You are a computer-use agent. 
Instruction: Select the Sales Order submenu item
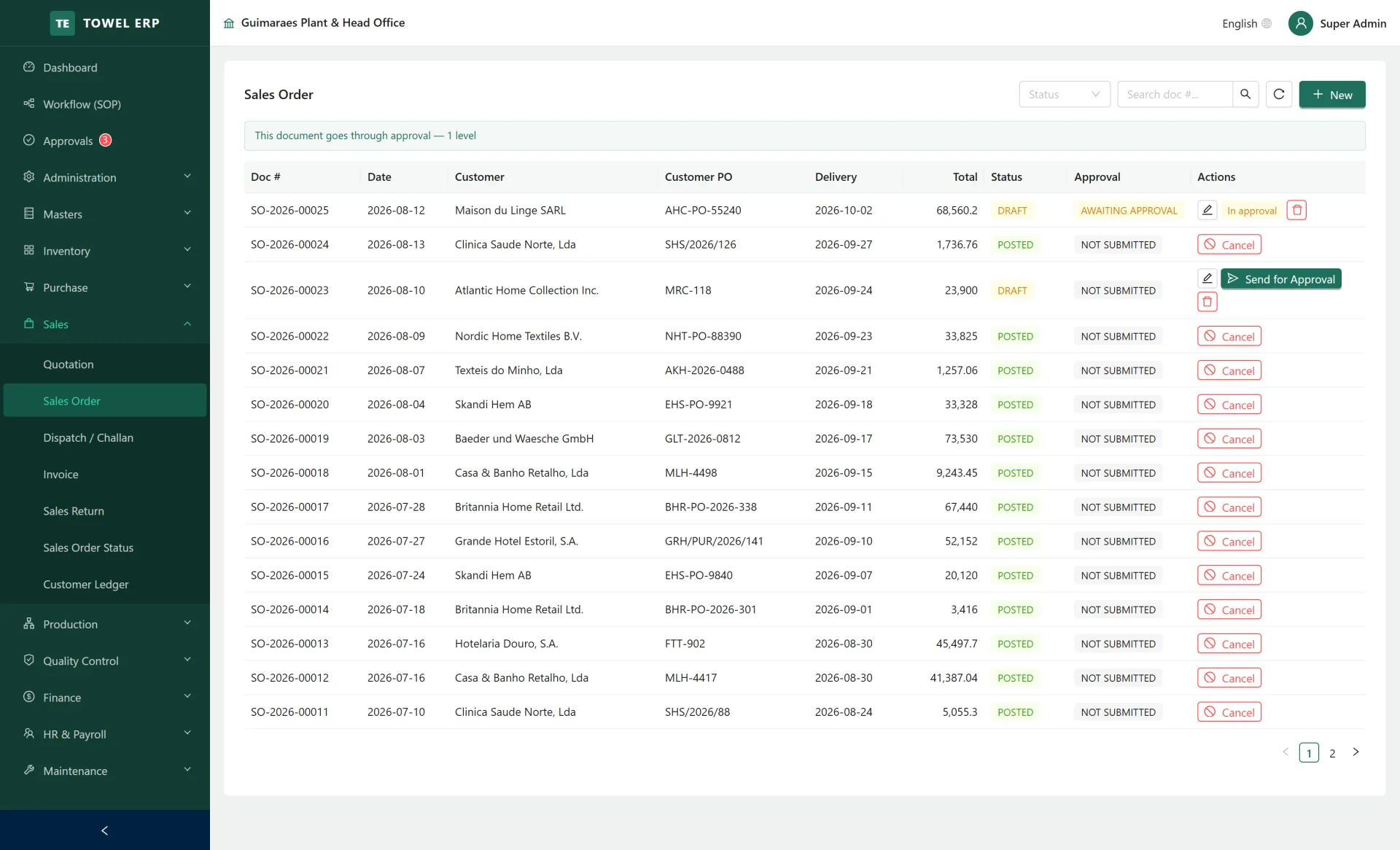pyautogui.click(x=105, y=400)
